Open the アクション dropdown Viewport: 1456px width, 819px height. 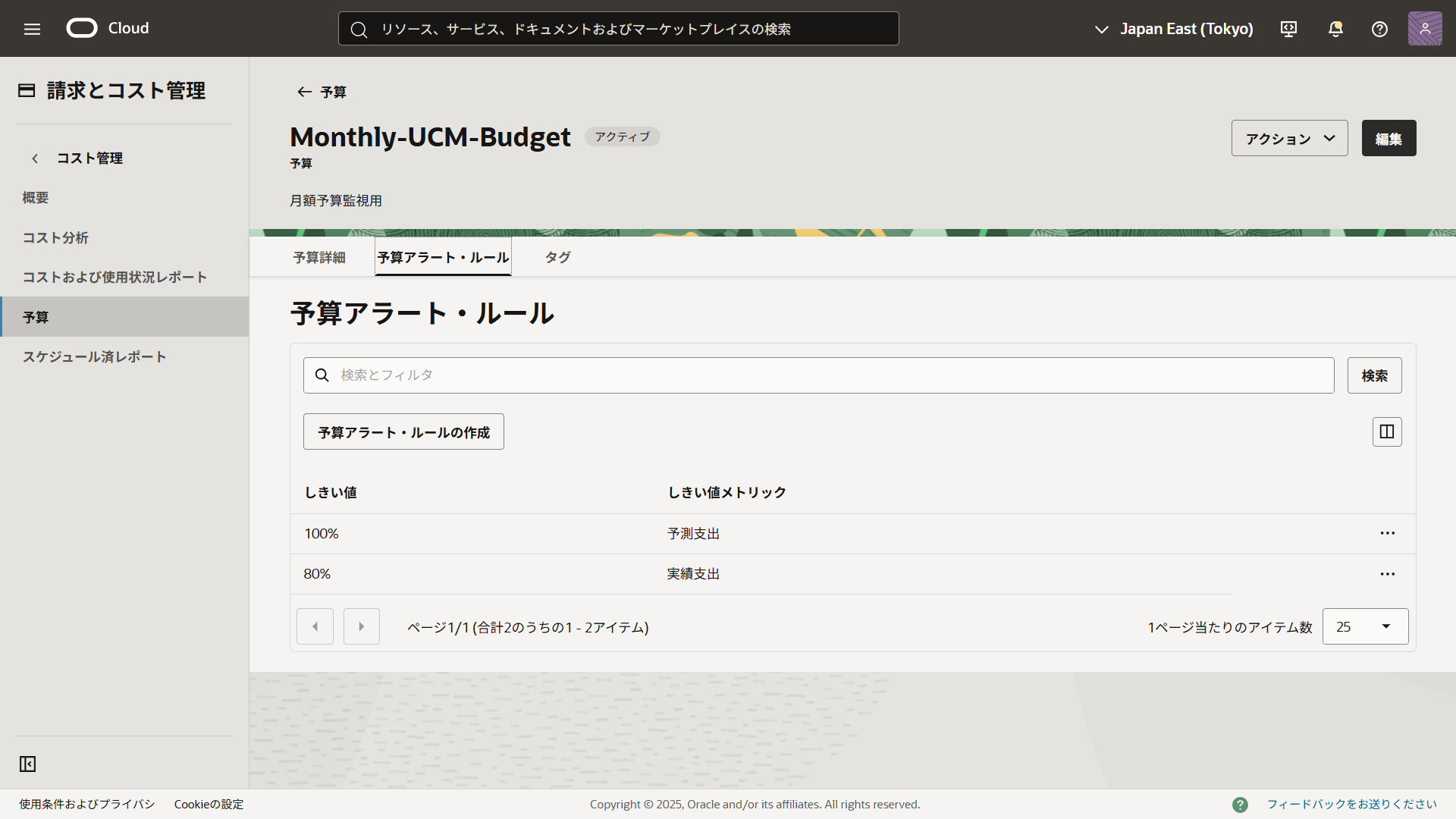pos(1288,138)
